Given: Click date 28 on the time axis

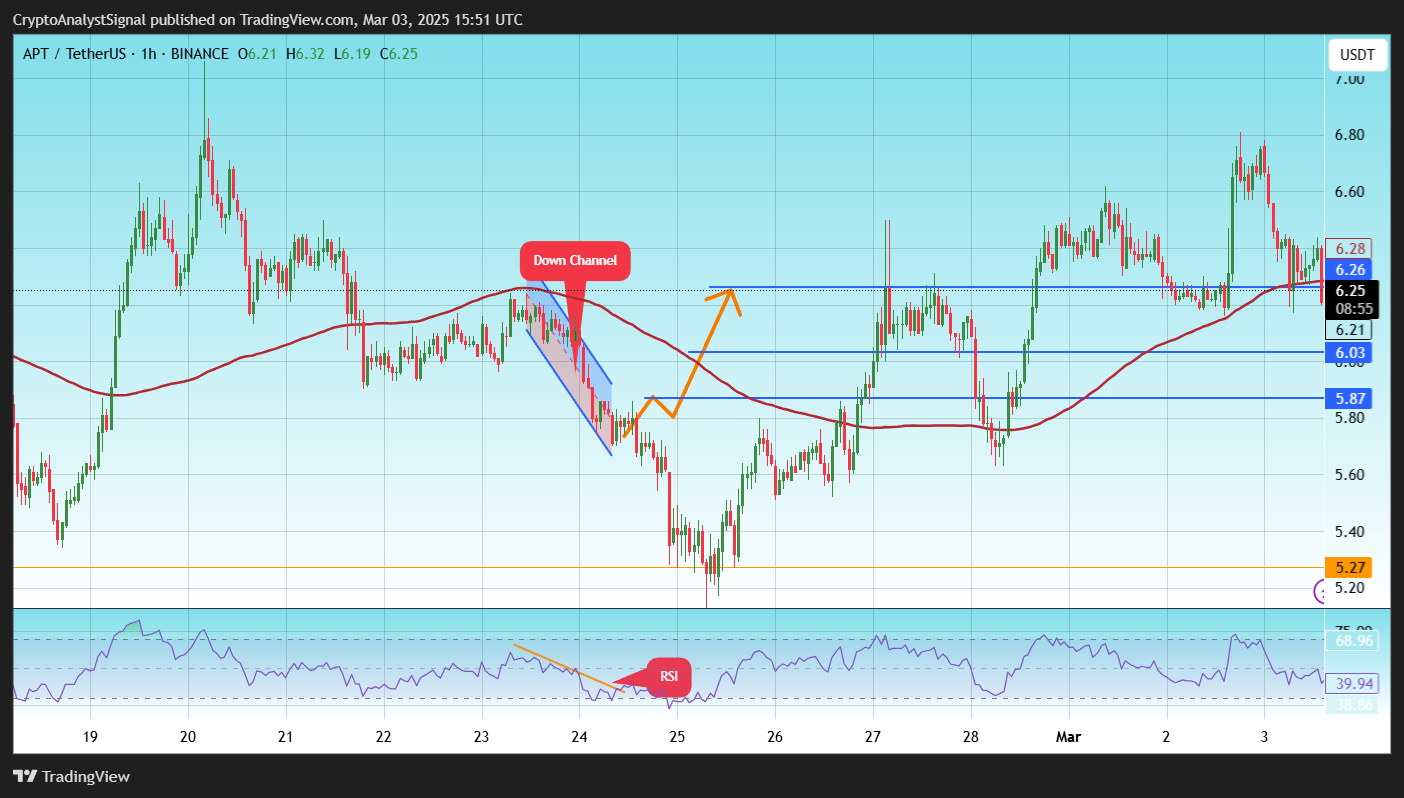Looking at the screenshot, I should pyautogui.click(x=970, y=737).
